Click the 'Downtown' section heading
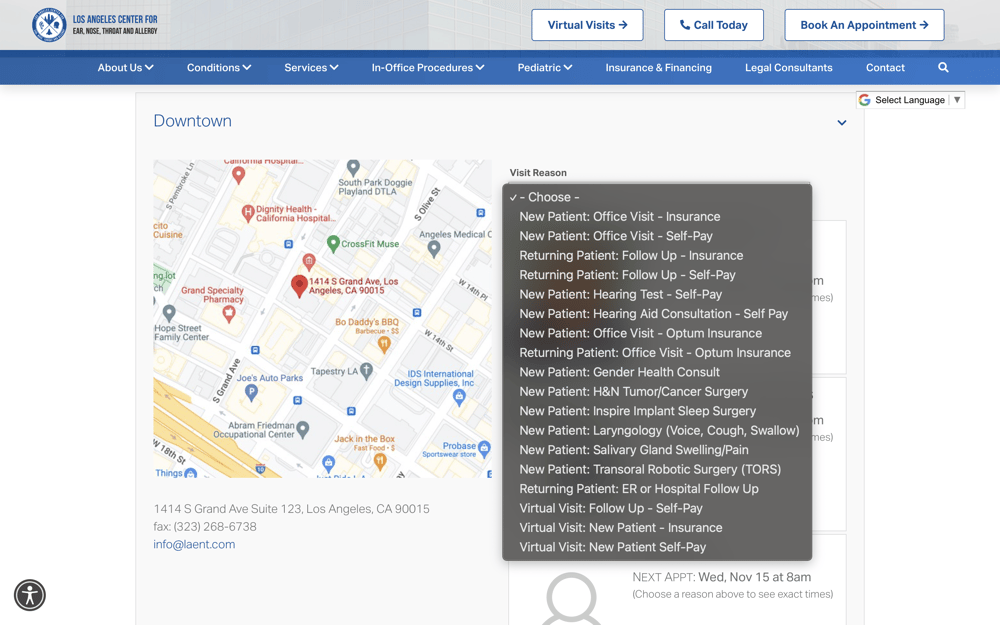The image size is (1000, 625). (x=193, y=121)
